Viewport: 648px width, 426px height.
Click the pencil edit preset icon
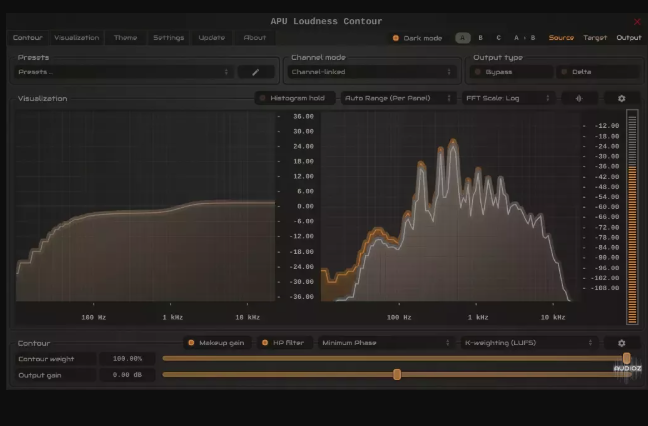[256, 72]
